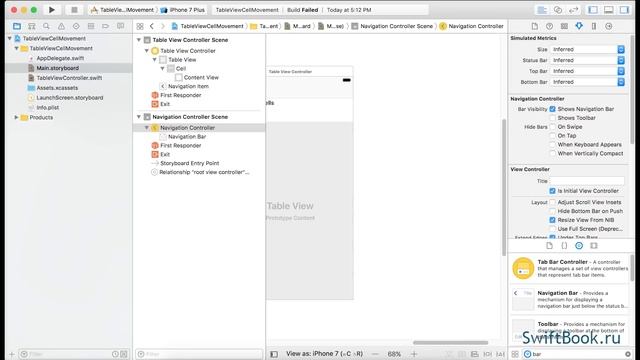Image resolution: width=640 pixels, height=360 pixels.
Task: Select TableViewController.swift file
Action: (69, 78)
